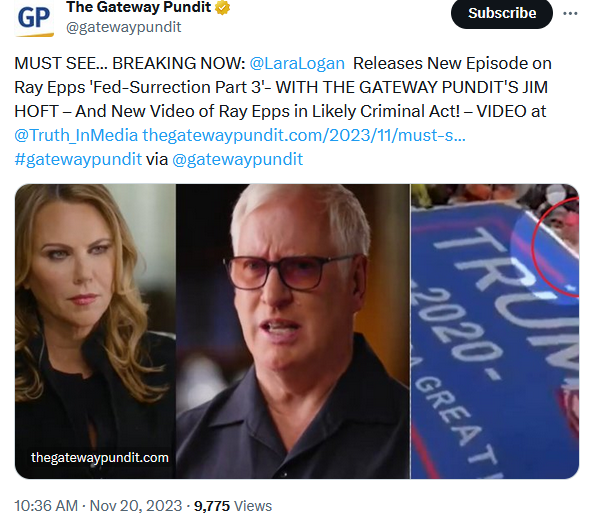The width and height of the screenshot is (594, 530).
Task: Click the red circle highlight on flag image
Action: [x=556, y=245]
